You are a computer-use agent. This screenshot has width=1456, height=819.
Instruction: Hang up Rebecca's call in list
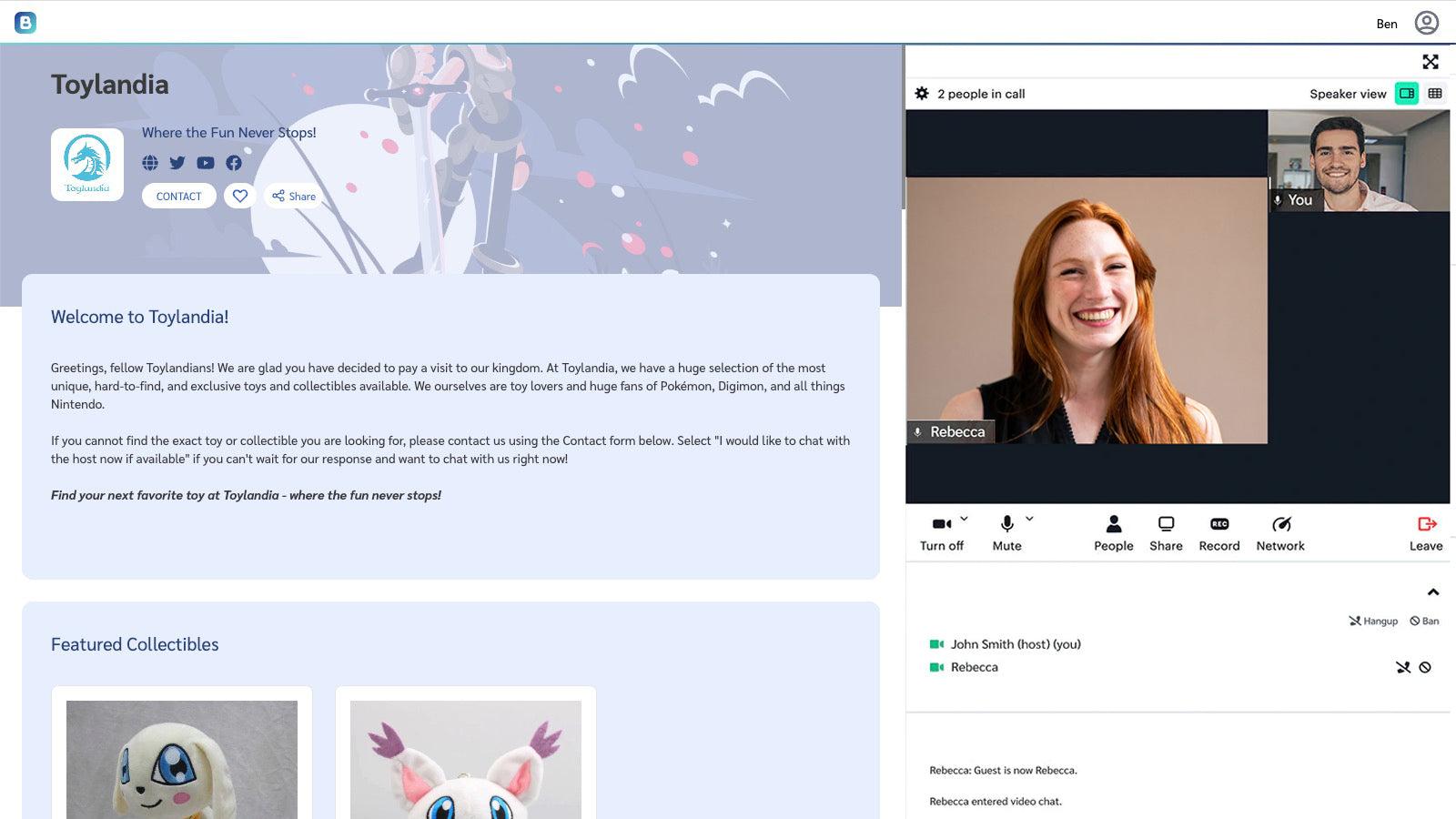1402,667
